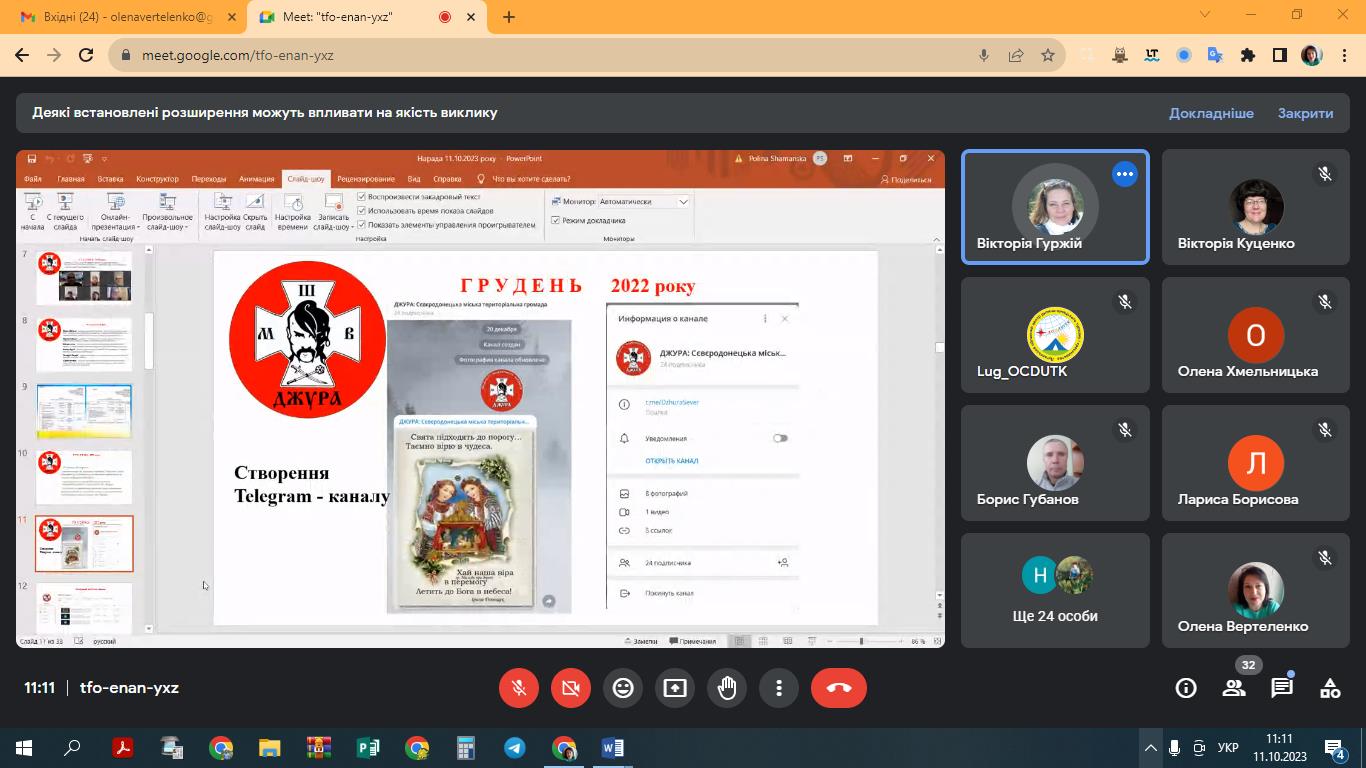The height and width of the screenshot is (768, 1366).
Task: Click the Докладніше link in the banner
Action: click(x=1211, y=113)
